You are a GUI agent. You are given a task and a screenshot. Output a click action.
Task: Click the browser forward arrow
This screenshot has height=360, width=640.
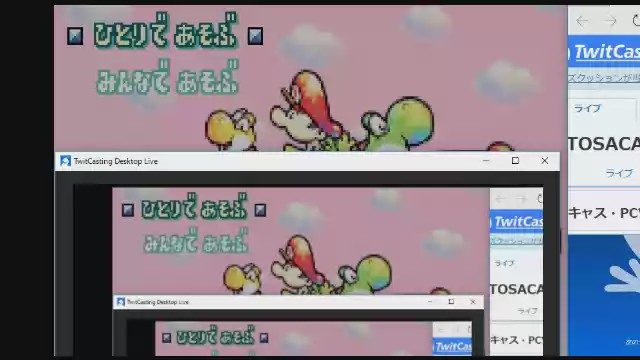(x=611, y=21)
